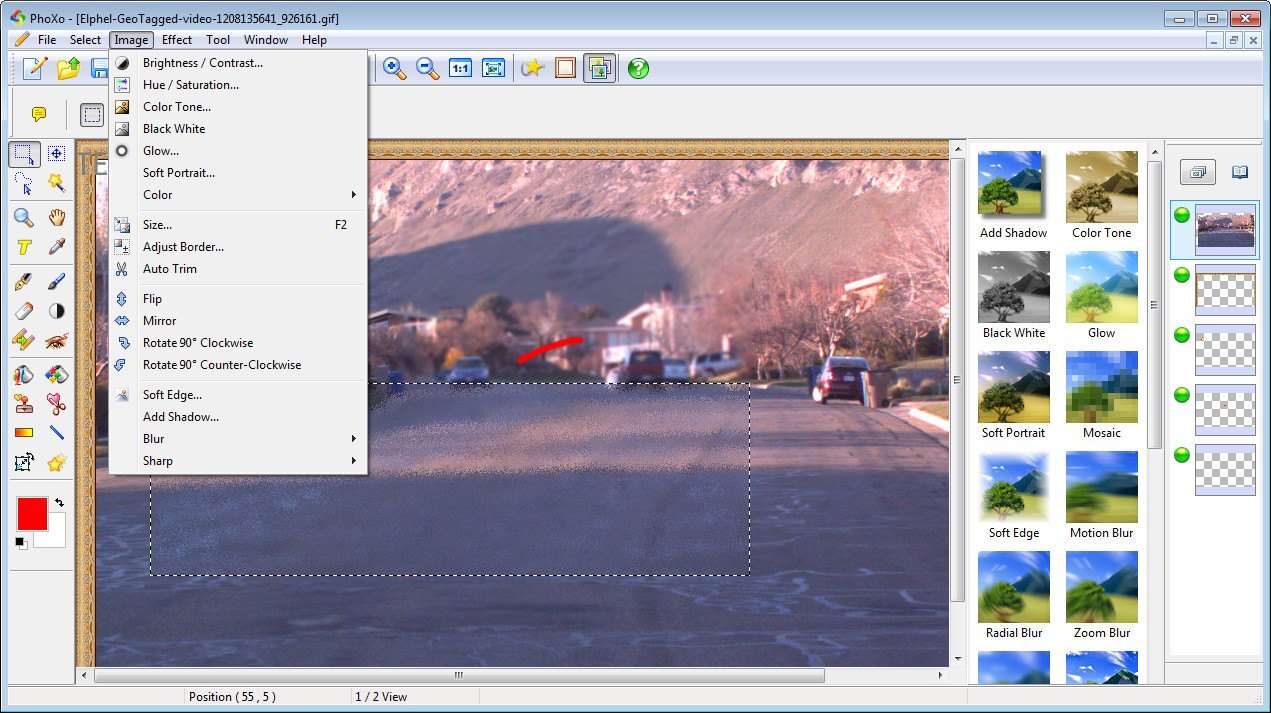This screenshot has width=1271, height=713.
Task: Choose the Move tool
Action: pos(56,155)
